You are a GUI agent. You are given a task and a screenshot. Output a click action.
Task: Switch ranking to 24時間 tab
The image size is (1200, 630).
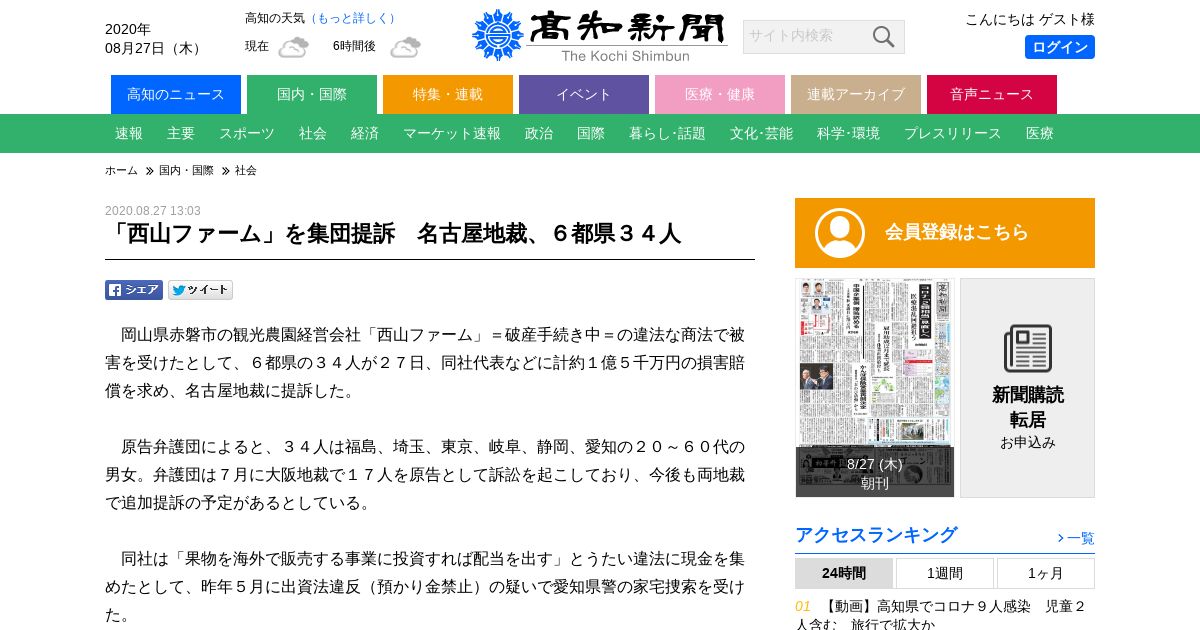coord(844,573)
